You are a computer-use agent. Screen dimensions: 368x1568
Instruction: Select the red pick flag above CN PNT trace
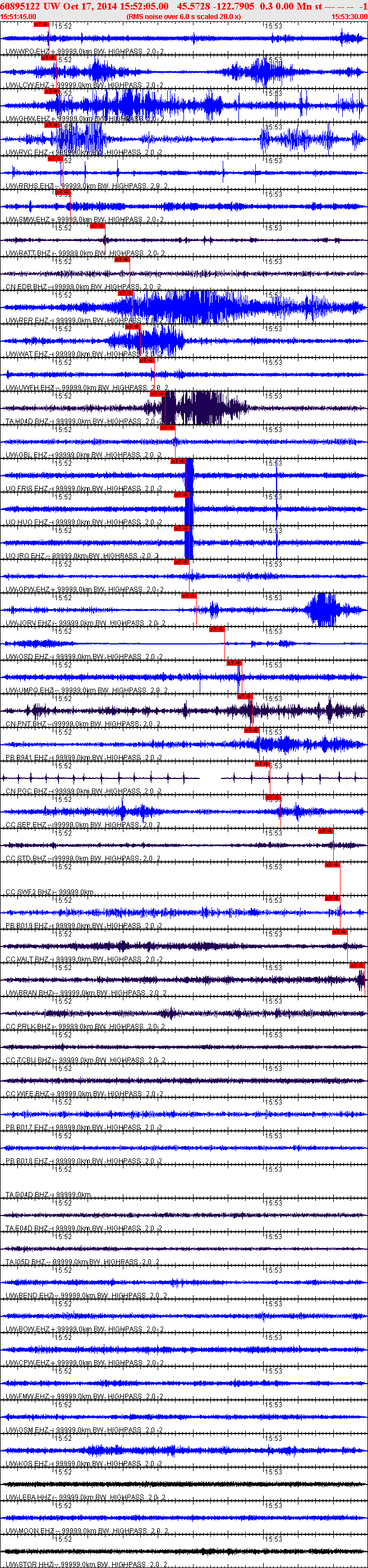click(x=245, y=697)
